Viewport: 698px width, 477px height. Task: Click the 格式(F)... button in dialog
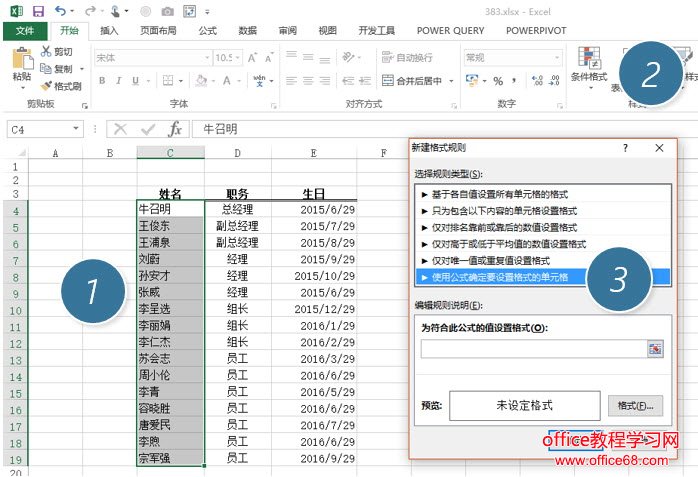point(635,406)
